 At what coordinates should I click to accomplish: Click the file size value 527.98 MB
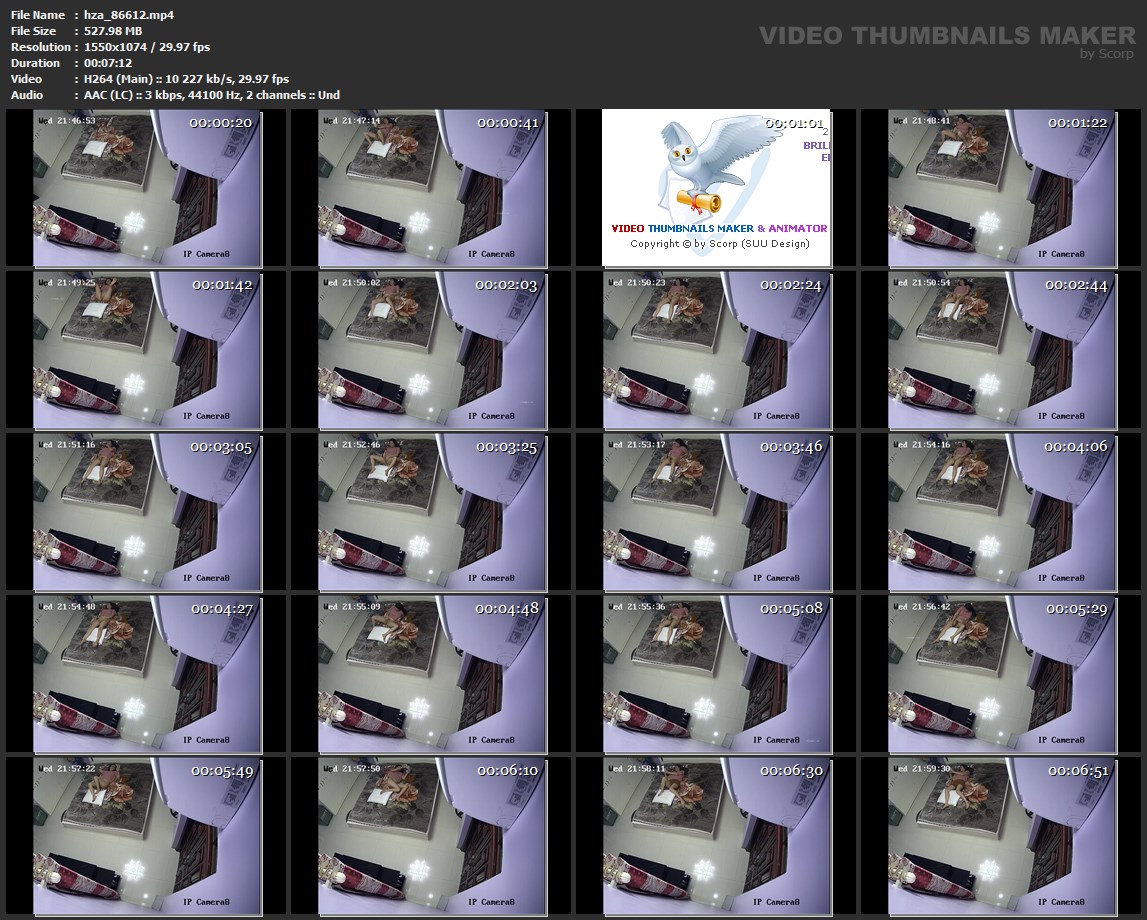(113, 31)
